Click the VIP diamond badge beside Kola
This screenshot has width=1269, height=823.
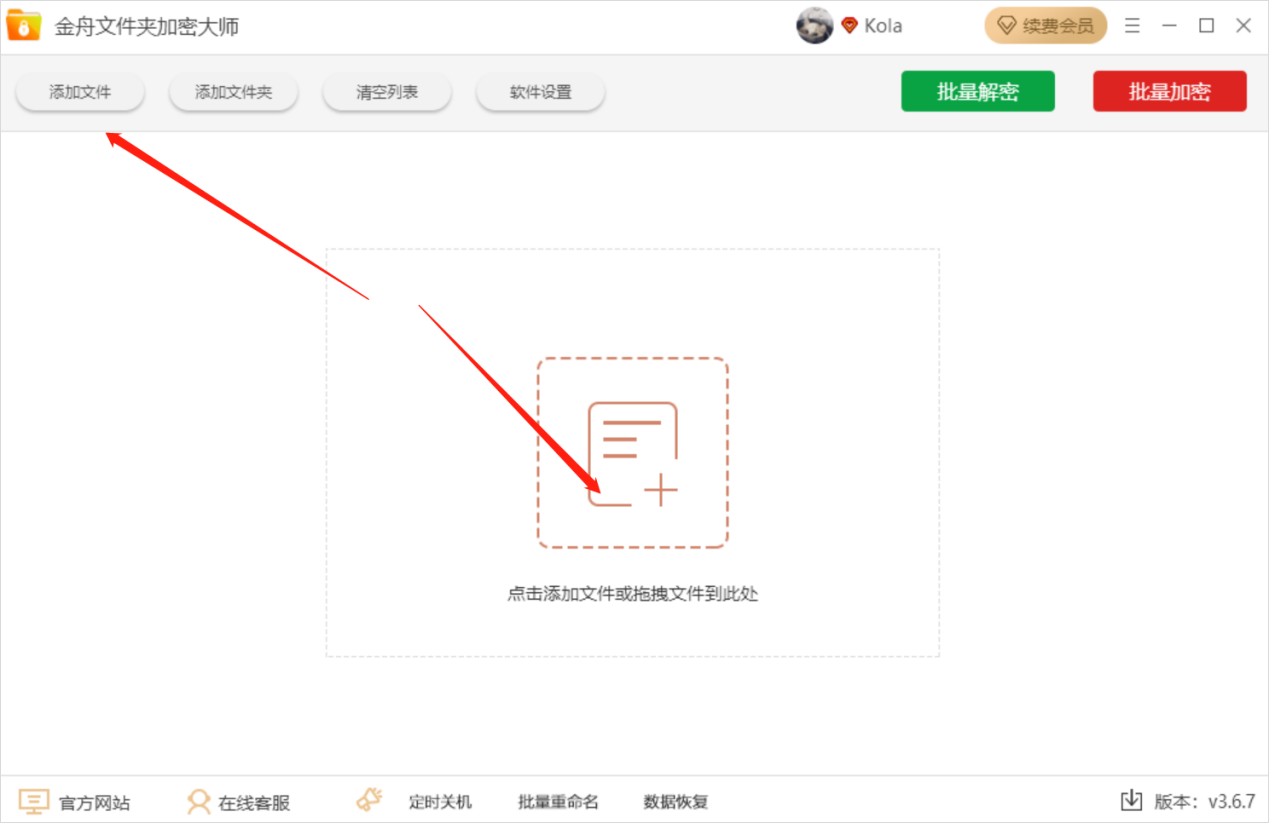pos(849,25)
